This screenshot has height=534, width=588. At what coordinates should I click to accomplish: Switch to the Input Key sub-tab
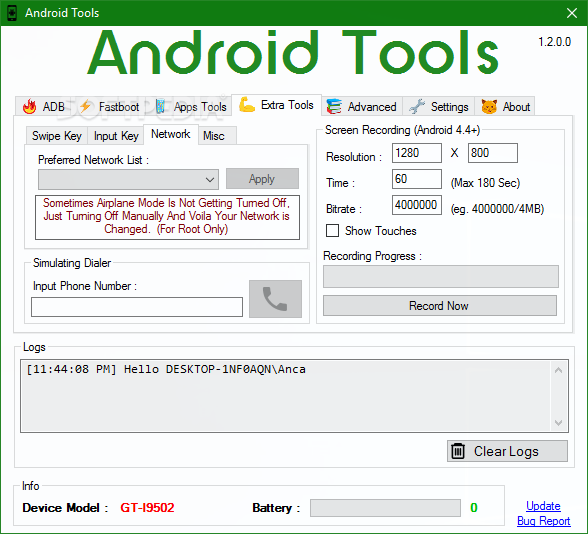pyautogui.click(x=116, y=136)
